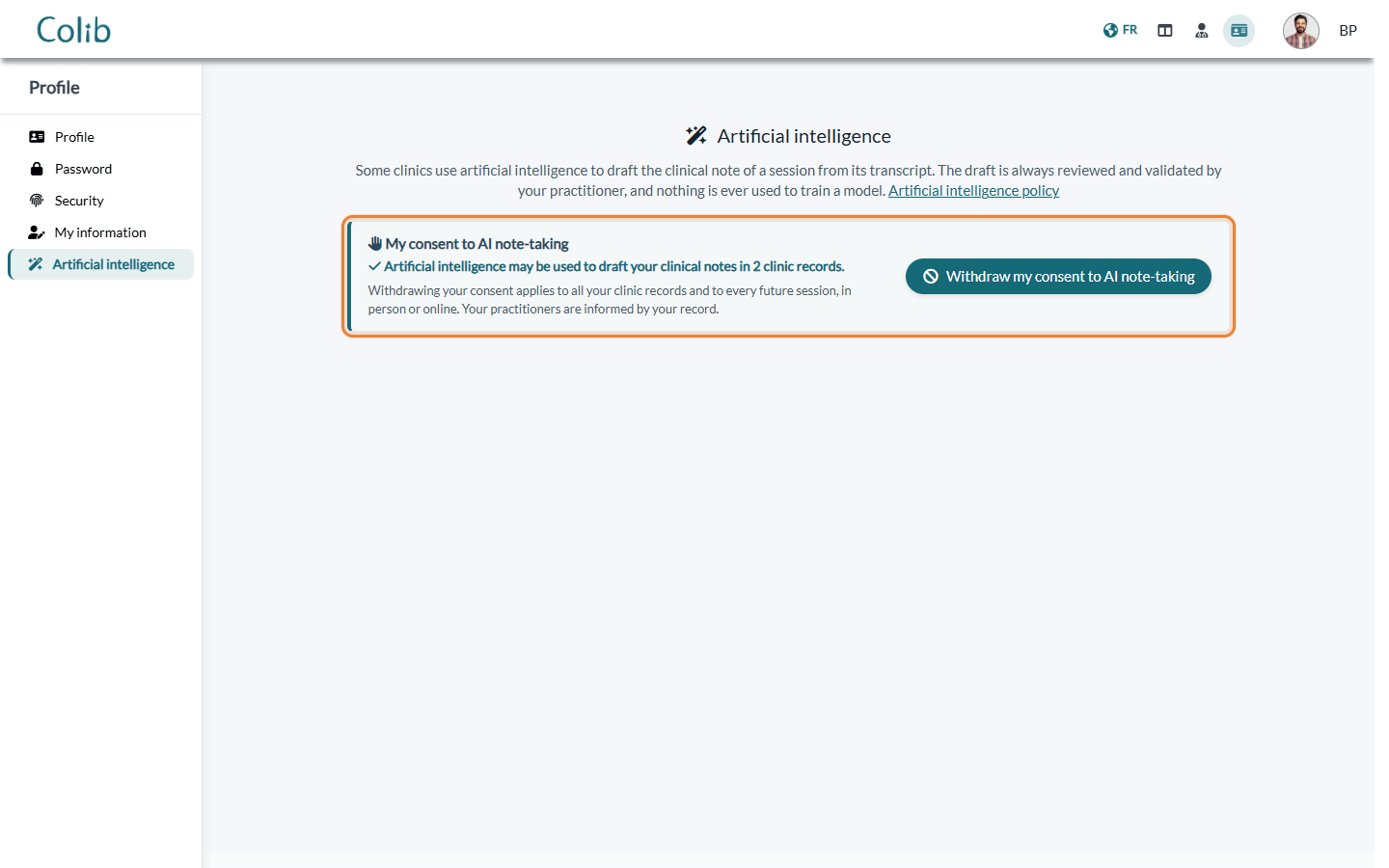
Task: Open the columns layout icon in header
Action: [1165, 31]
